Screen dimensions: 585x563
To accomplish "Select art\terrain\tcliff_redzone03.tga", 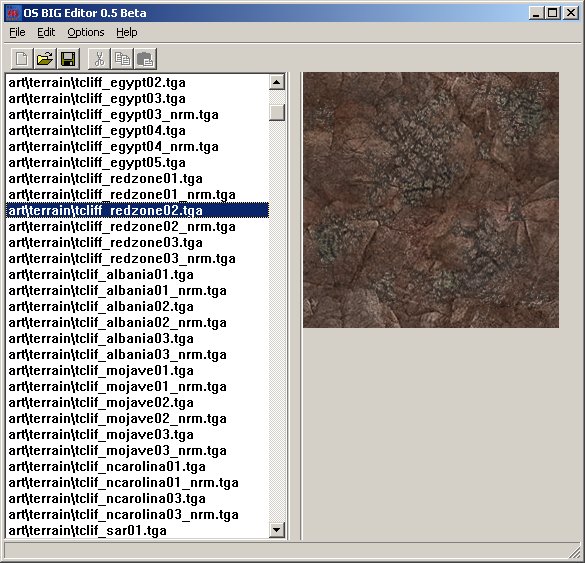I will [x=137, y=243].
